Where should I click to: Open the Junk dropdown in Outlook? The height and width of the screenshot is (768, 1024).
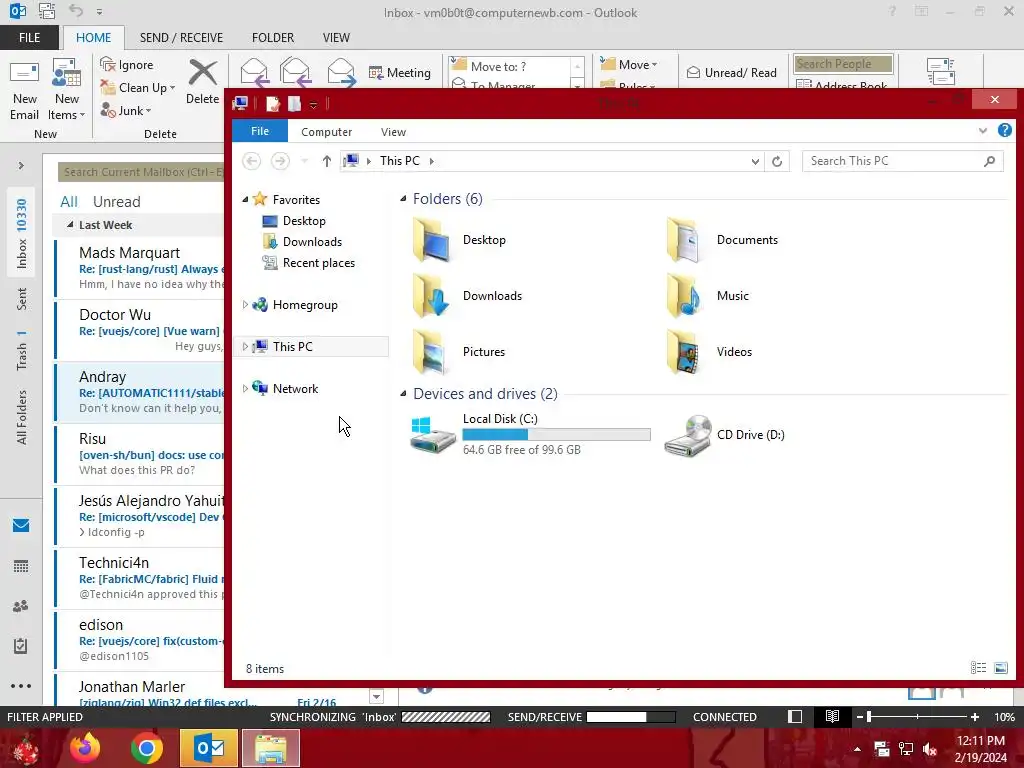click(126, 110)
